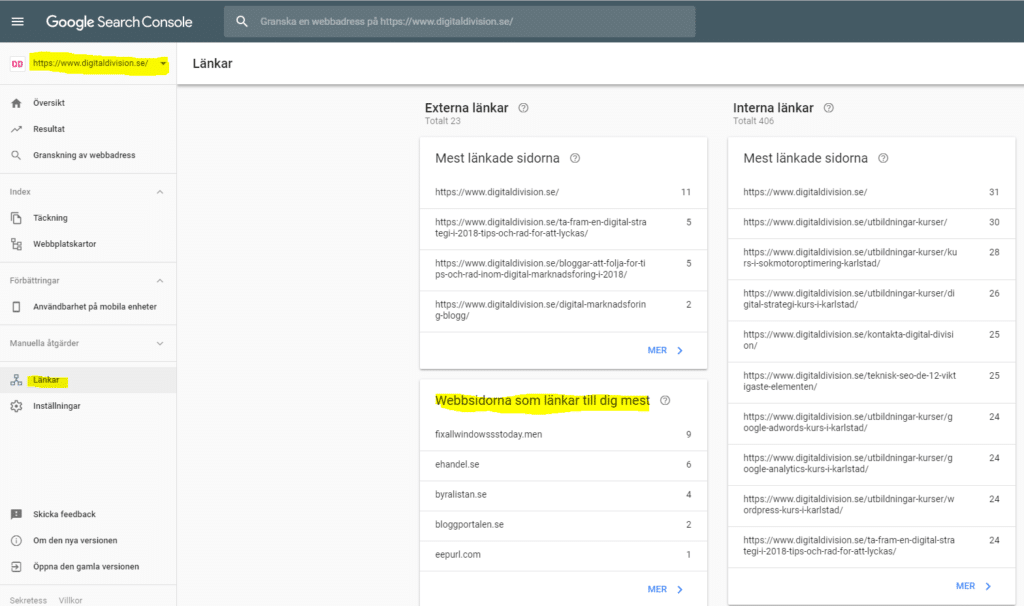Viewport: 1024px width, 606px height.
Task: Click the Resultat trend icon
Action: (16, 129)
